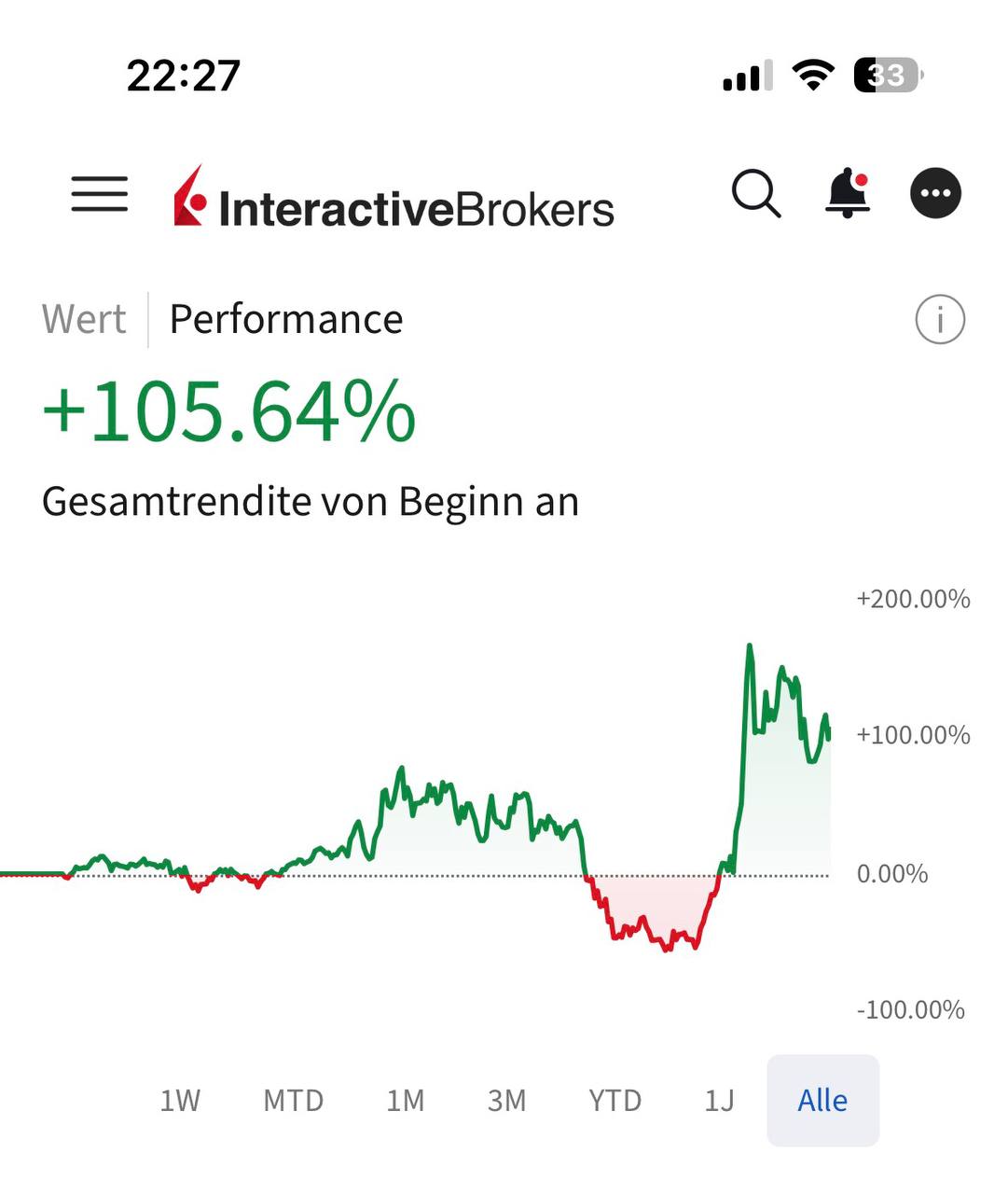The width and height of the screenshot is (1008, 1194).
Task: Switch to the Wert view
Action: [x=84, y=320]
